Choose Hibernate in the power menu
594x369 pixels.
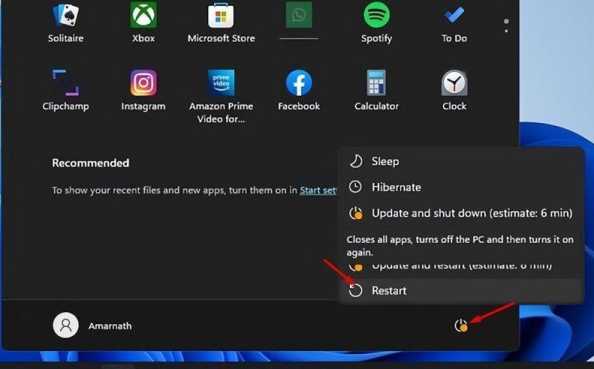click(x=460, y=187)
